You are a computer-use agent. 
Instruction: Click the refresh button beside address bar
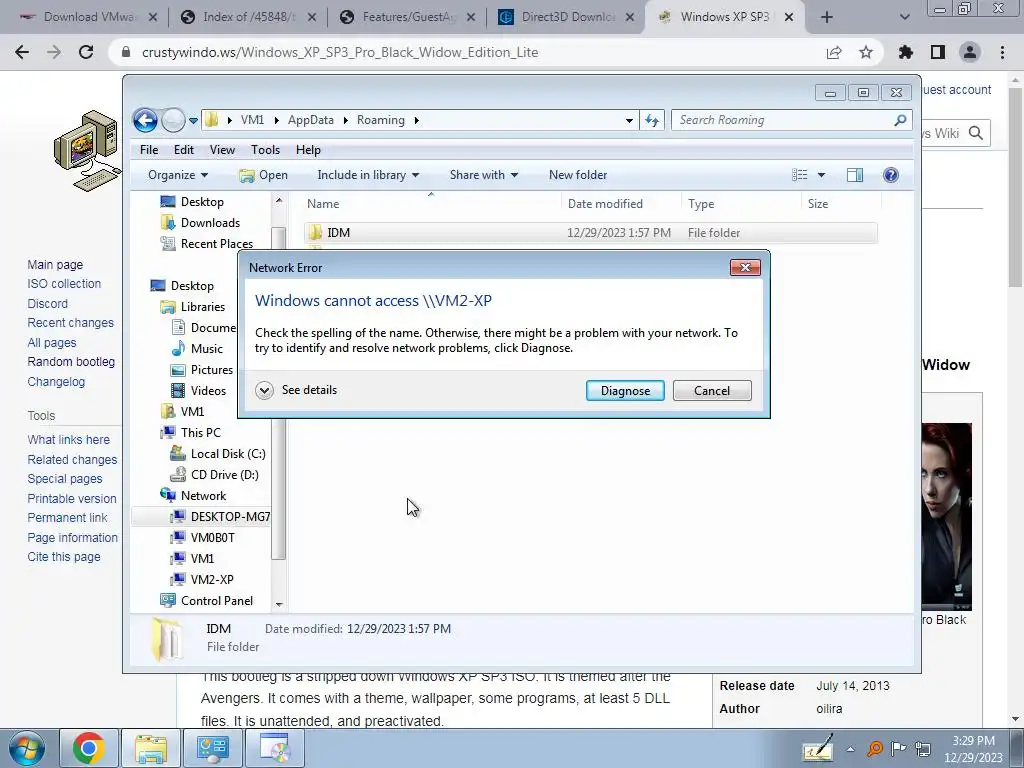pos(652,120)
